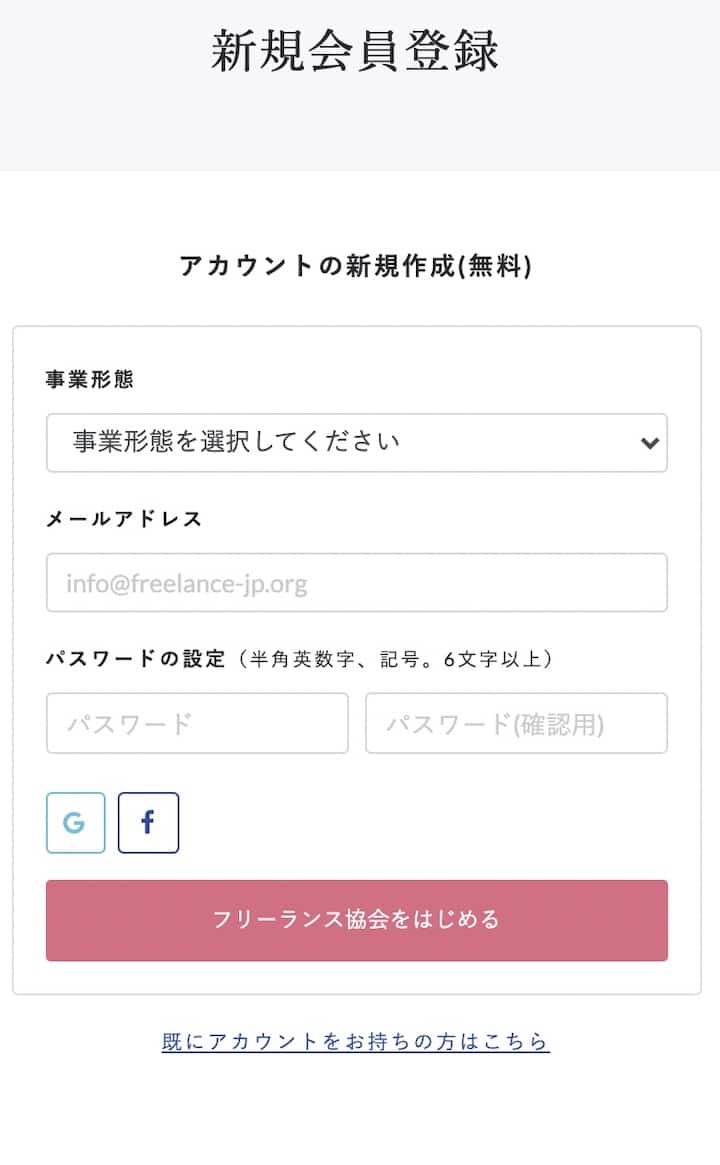Focus the メールアドレス email input field
720x1165 pixels.
coord(356,582)
